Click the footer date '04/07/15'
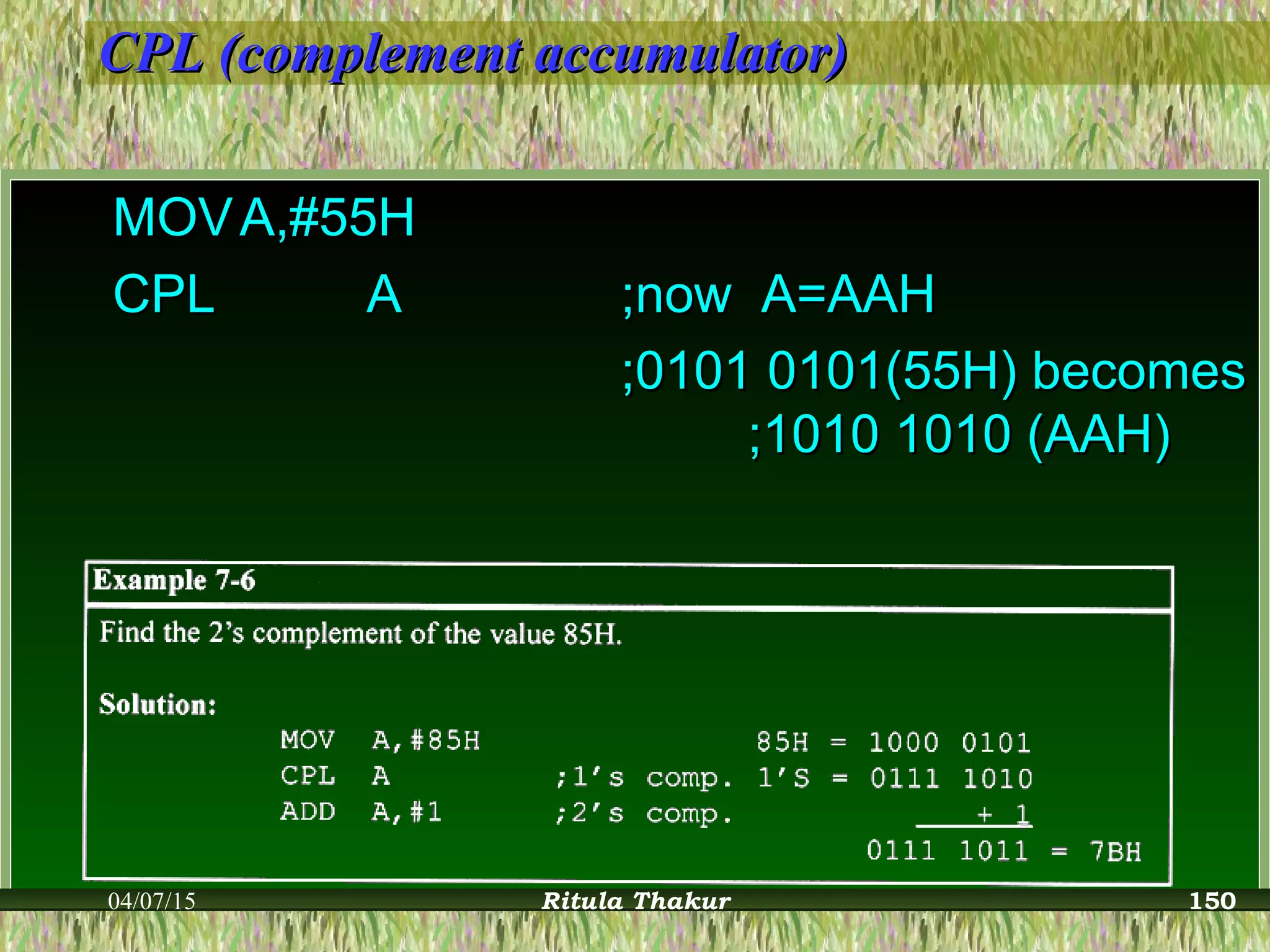The height and width of the screenshot is (952, 1270). [x=152, y=901]
